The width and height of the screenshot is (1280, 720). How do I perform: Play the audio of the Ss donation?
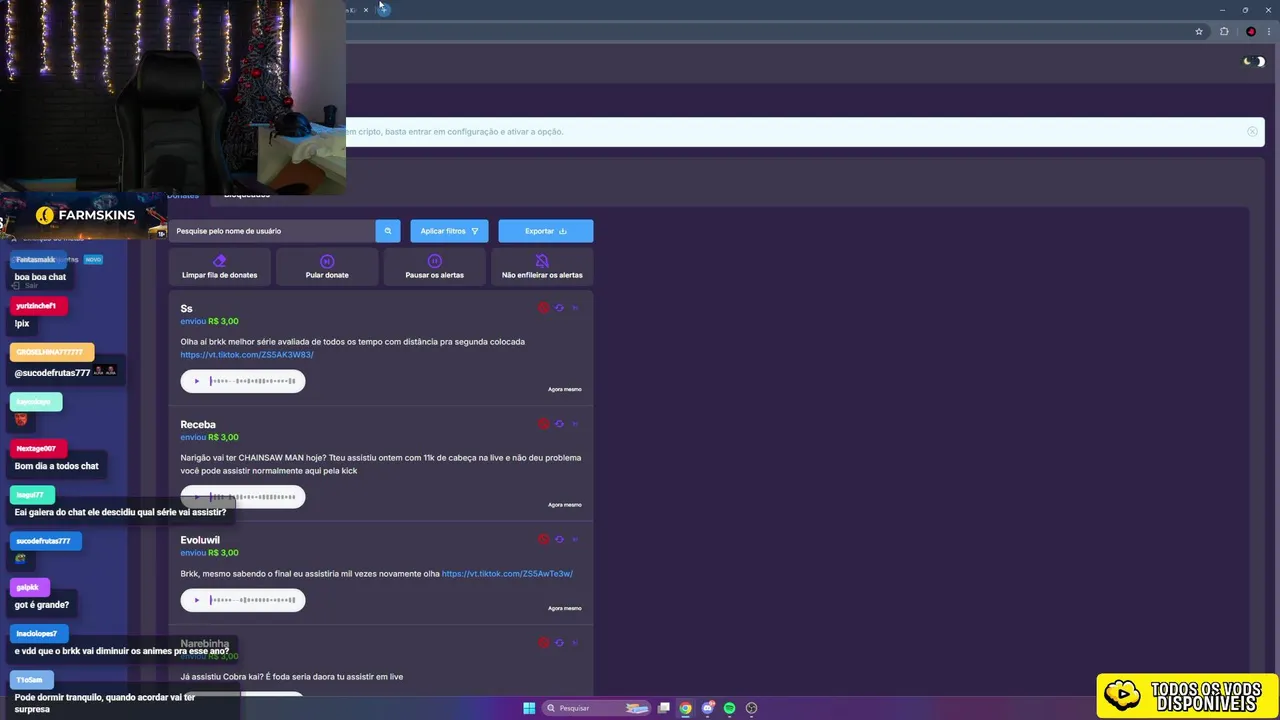(x=196, y=381)
